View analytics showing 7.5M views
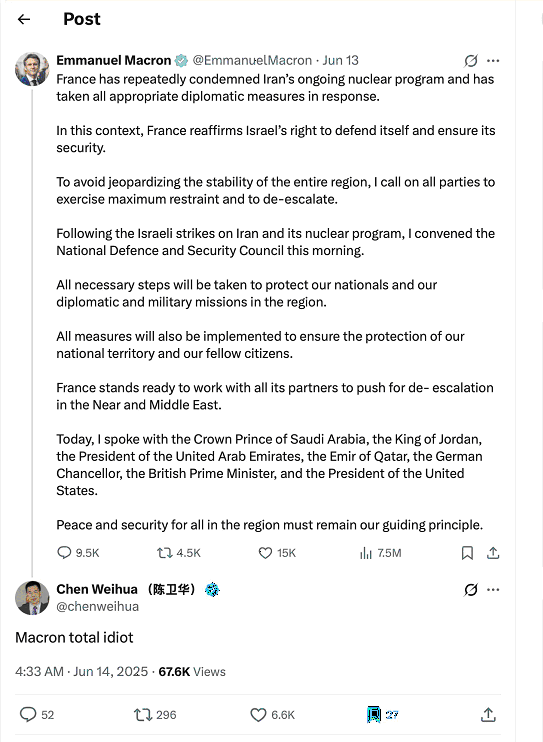 (381, 553)
